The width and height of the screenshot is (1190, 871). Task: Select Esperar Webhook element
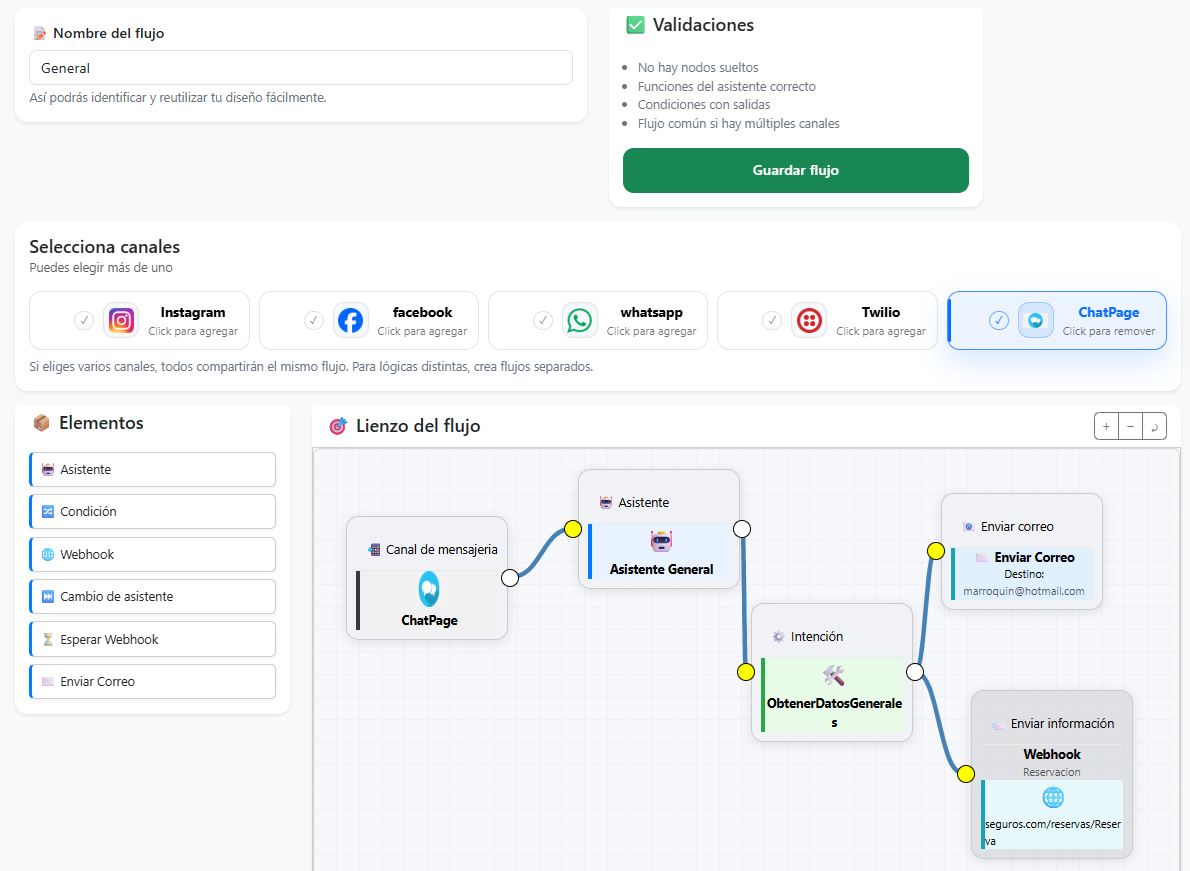pos(153,639)
